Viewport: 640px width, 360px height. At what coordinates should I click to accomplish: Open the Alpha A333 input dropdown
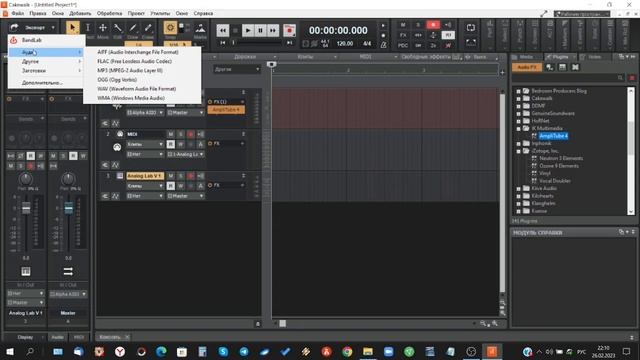[x=145, y=112]
